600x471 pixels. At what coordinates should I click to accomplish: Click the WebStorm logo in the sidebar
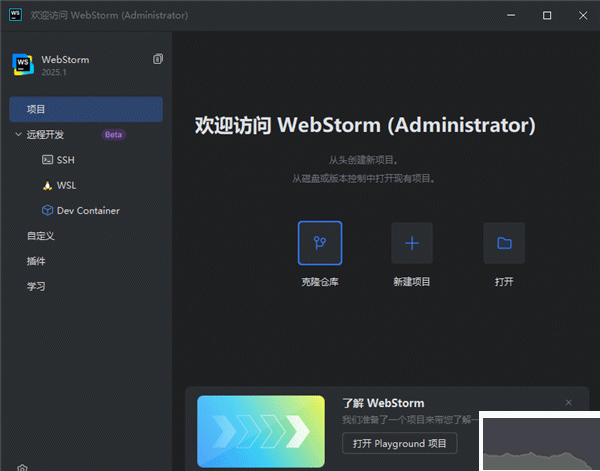click(x=22, y=65)
